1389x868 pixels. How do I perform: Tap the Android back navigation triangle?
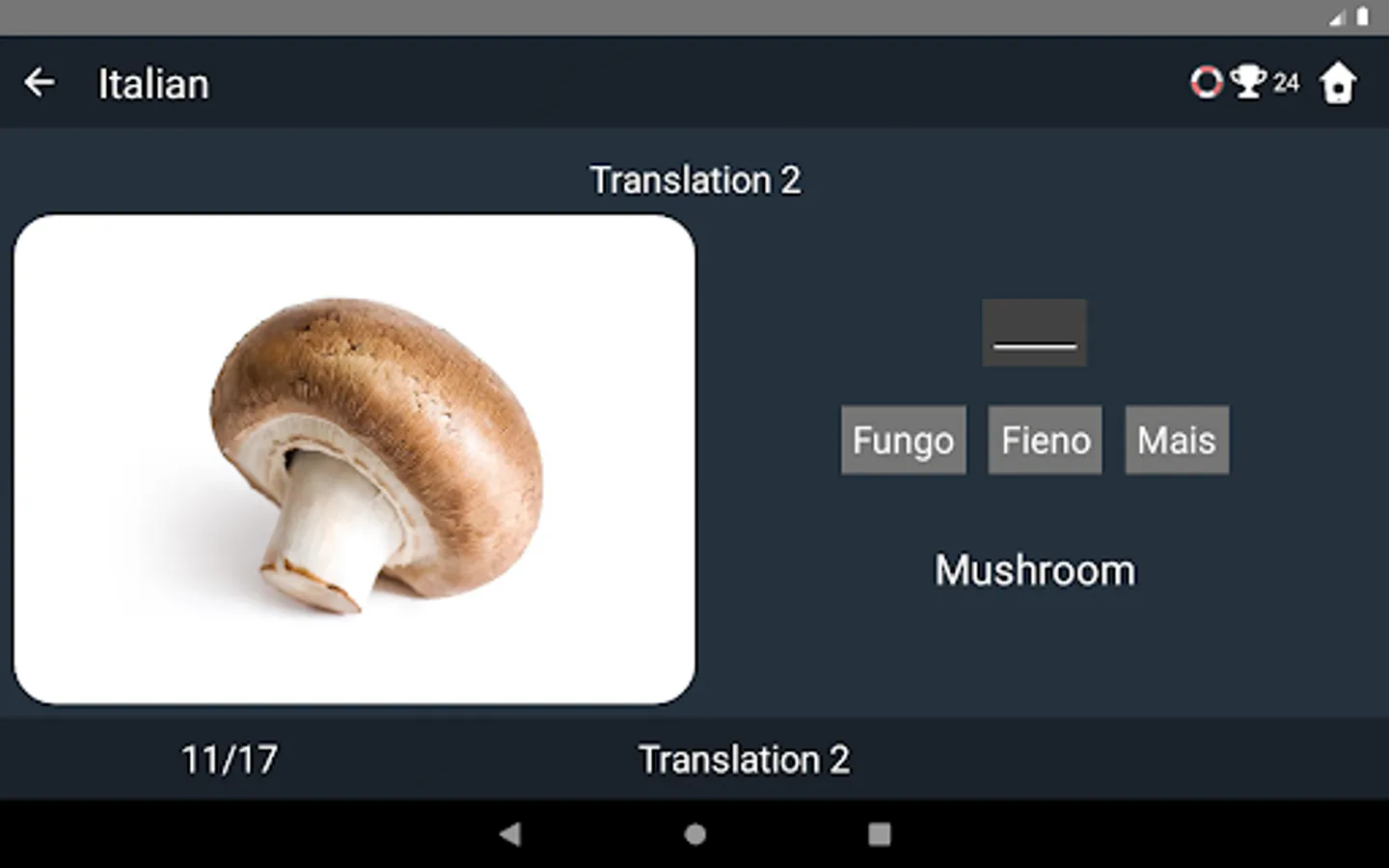tap(510, 833)
